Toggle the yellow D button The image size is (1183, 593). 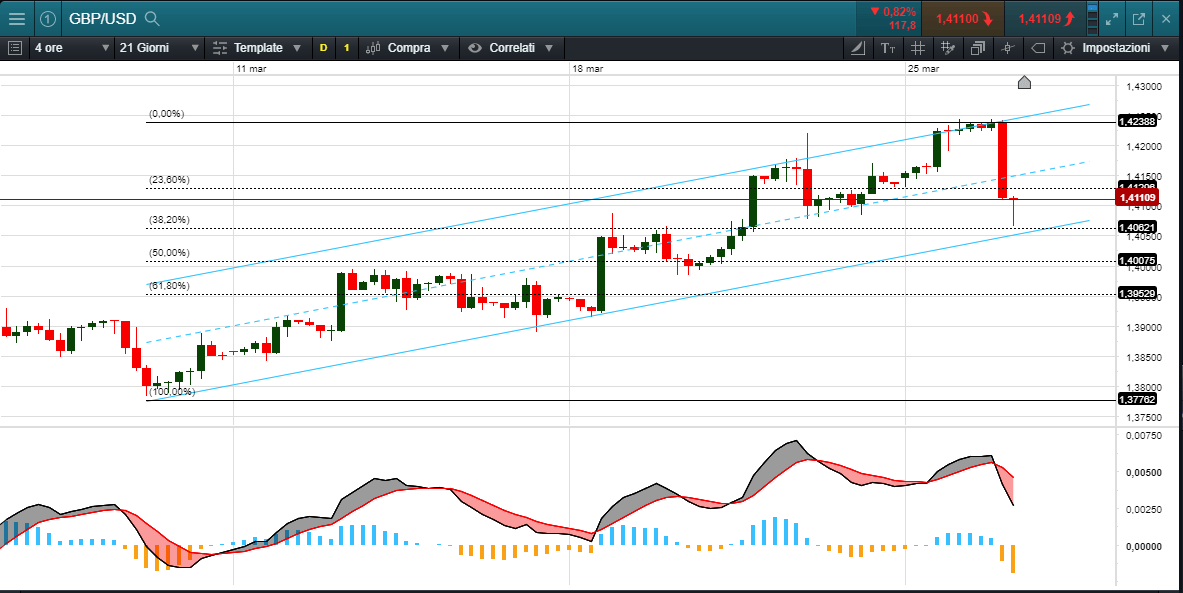[324, 48]
